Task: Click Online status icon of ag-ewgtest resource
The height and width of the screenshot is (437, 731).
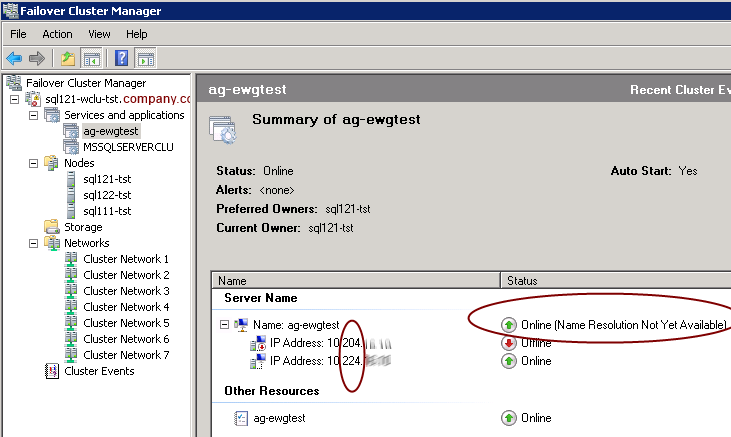Action: [509, 418]
